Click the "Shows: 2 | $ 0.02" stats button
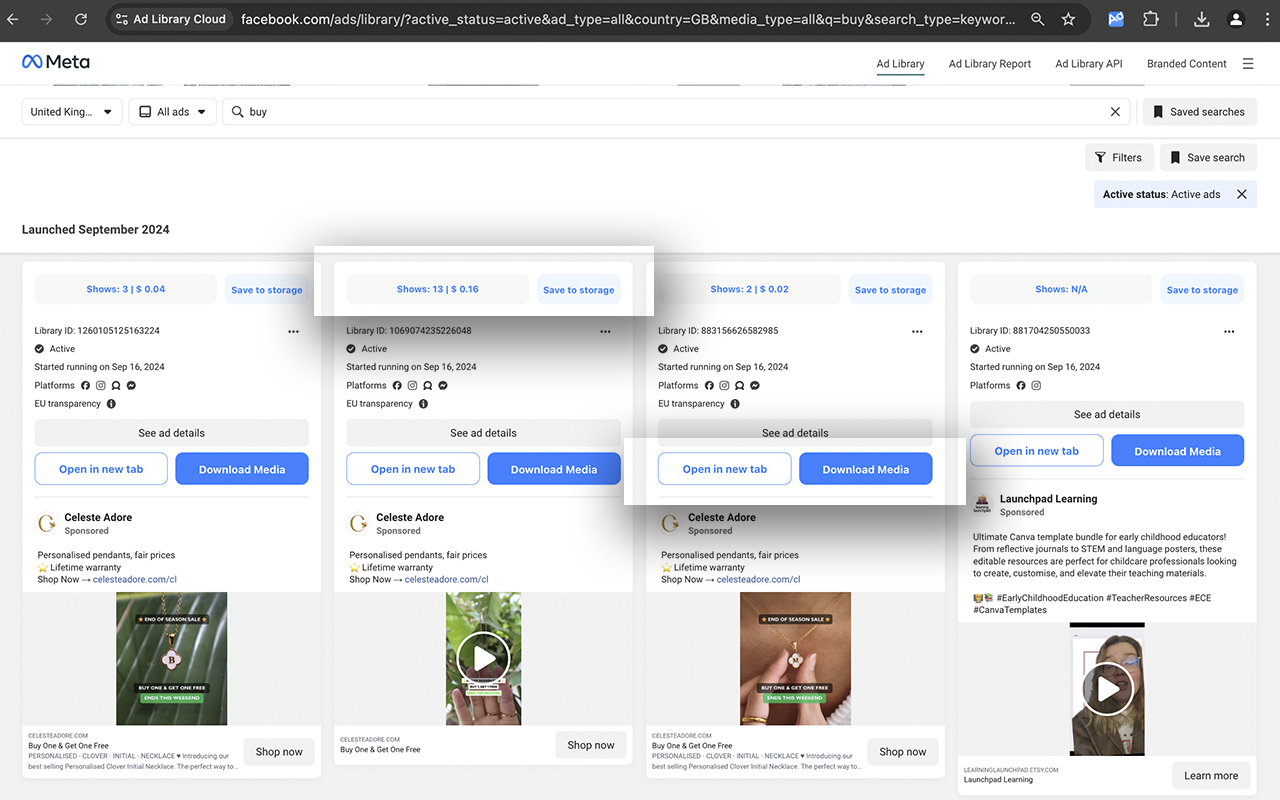This screenshot has height=800, width=1280. (x=750, y=289)
